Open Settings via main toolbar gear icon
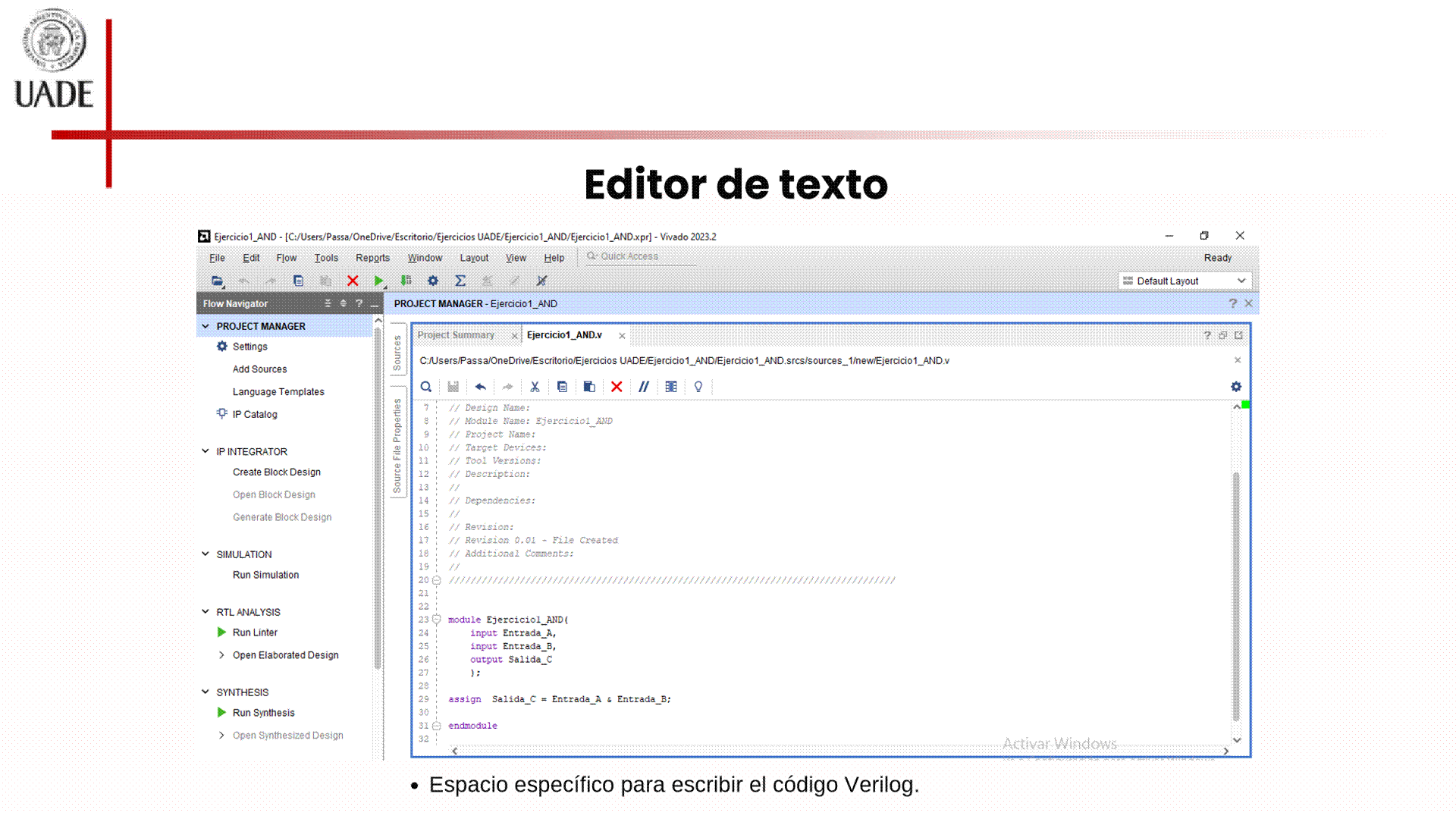 click(x=432, y=281)
